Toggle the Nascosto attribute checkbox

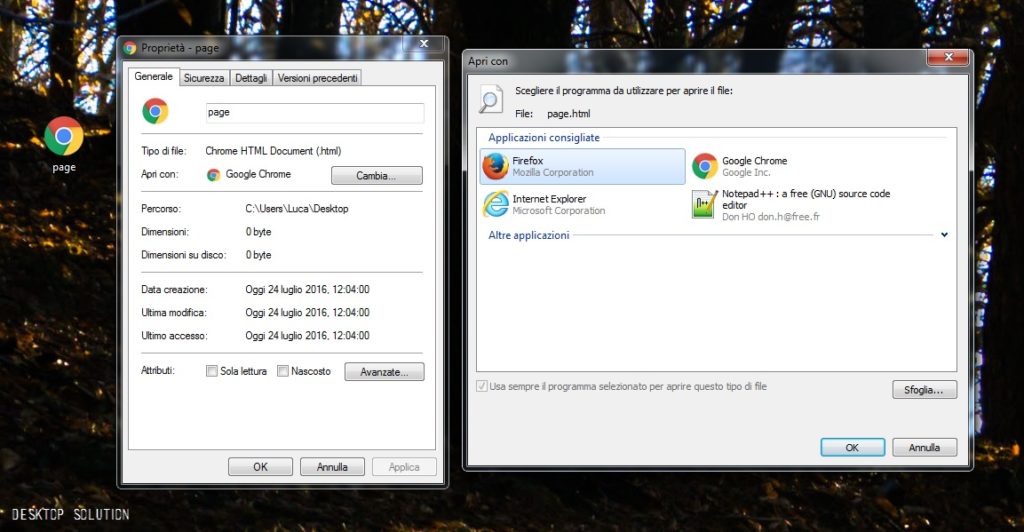tap(283, 371)
